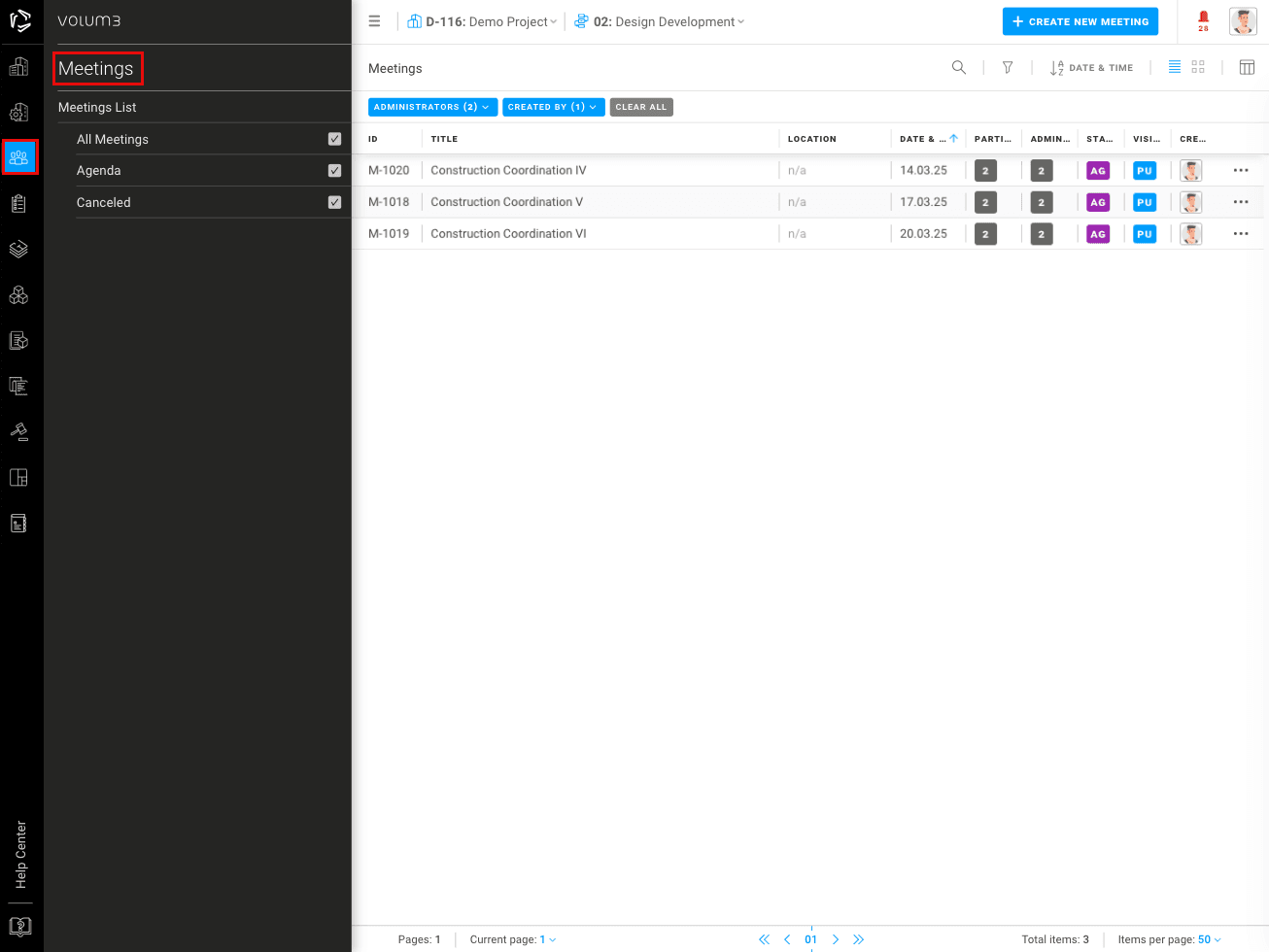The height and width of the screenshot is (952, 1269).
Task: Open the Created By (1) filter dropdown
Action: (x=553, y=107)
